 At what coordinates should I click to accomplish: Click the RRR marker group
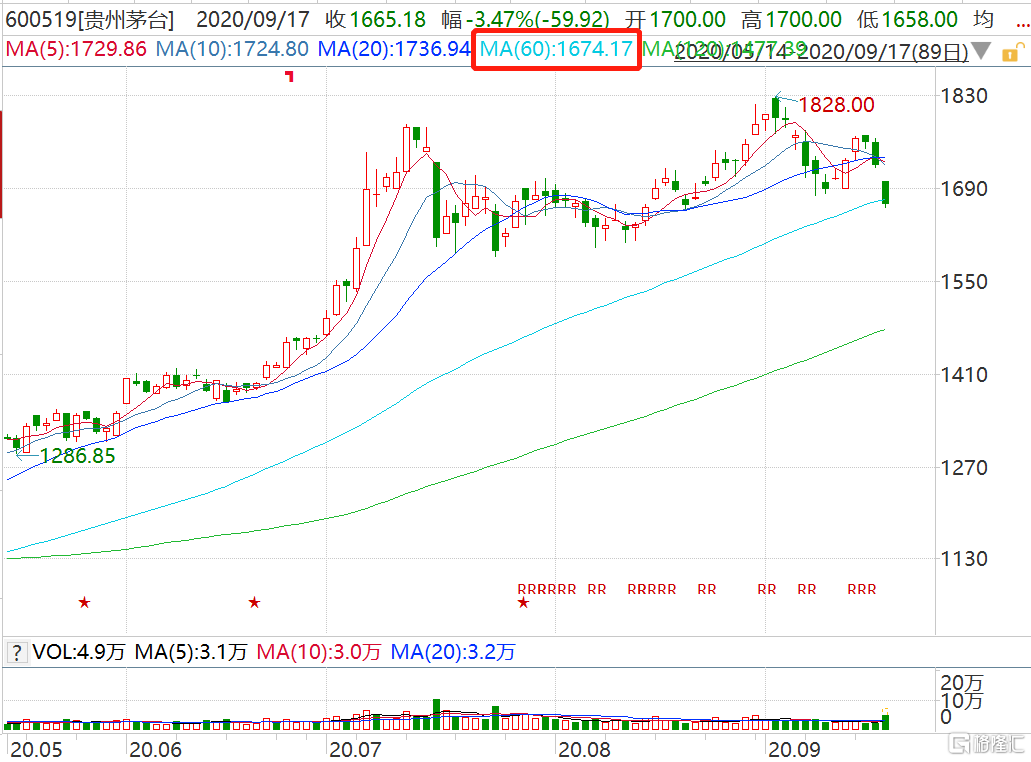[861, 589]
